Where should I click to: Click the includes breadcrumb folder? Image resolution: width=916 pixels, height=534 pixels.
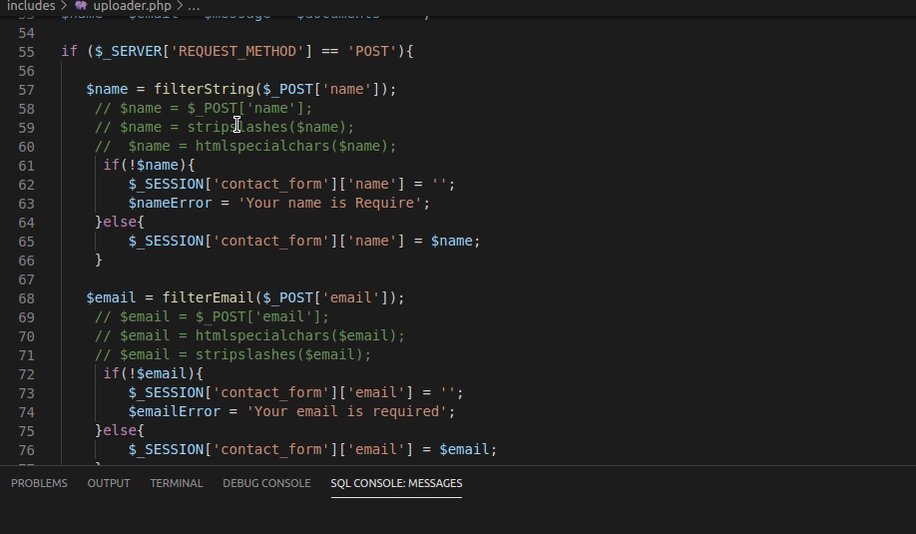(31, 6)
